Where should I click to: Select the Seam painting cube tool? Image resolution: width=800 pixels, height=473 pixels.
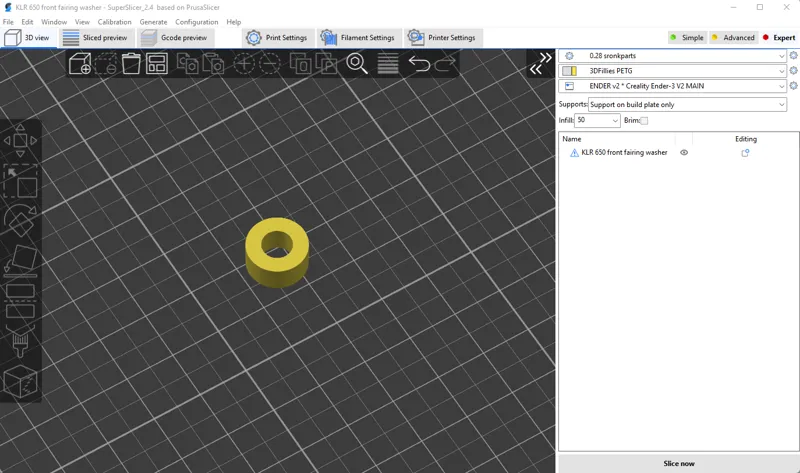coord(20,381)
